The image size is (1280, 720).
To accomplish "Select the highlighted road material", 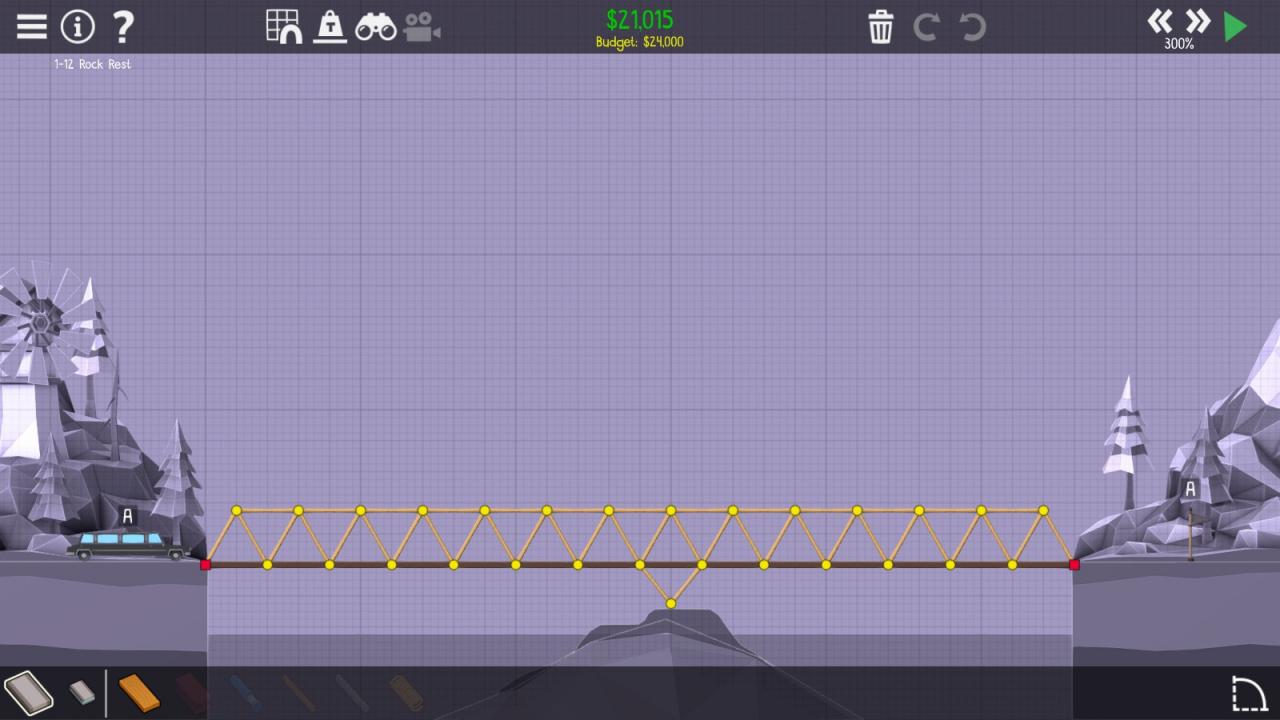I will (x=28, y=692).
